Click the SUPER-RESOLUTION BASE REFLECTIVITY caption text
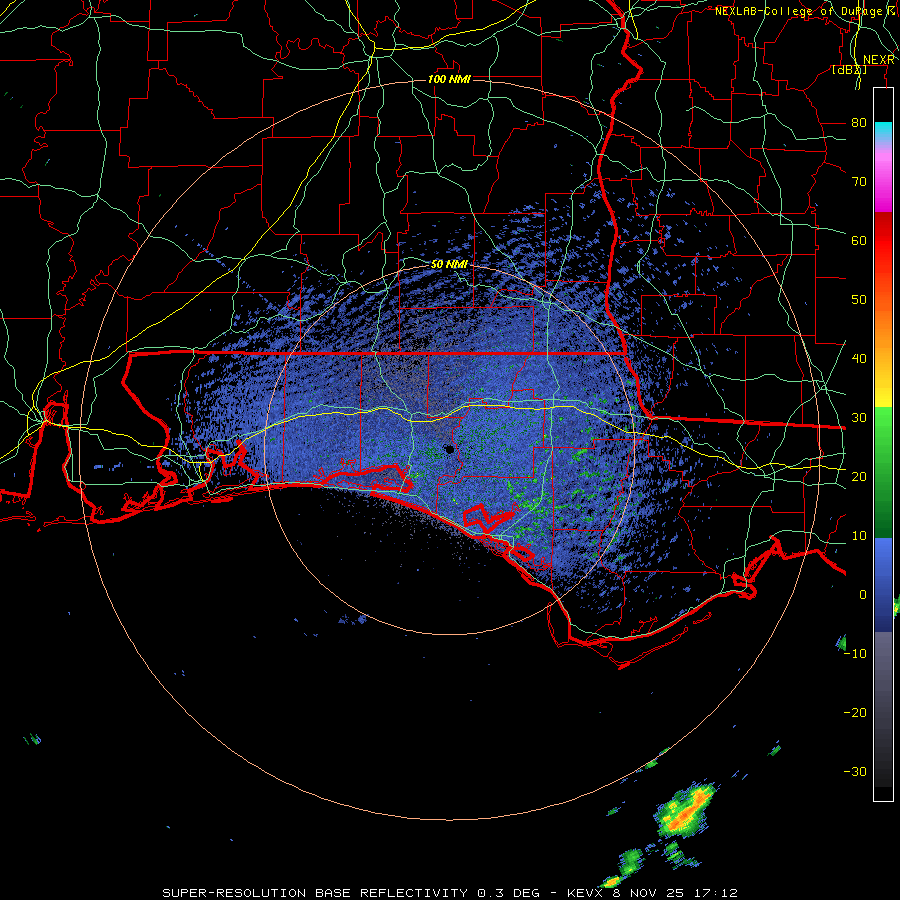The width and height of the screenshot is (900, 900). click(x=315, y=893)
